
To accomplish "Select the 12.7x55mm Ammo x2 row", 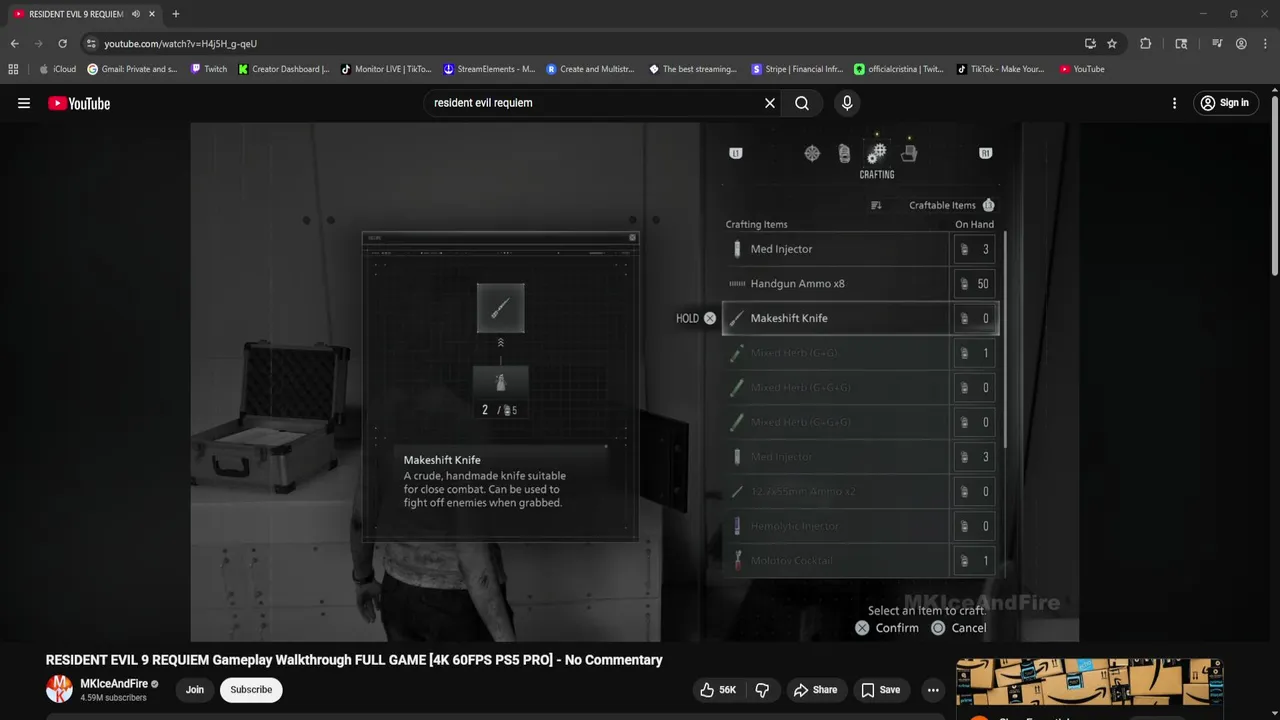I will point(860,491).
